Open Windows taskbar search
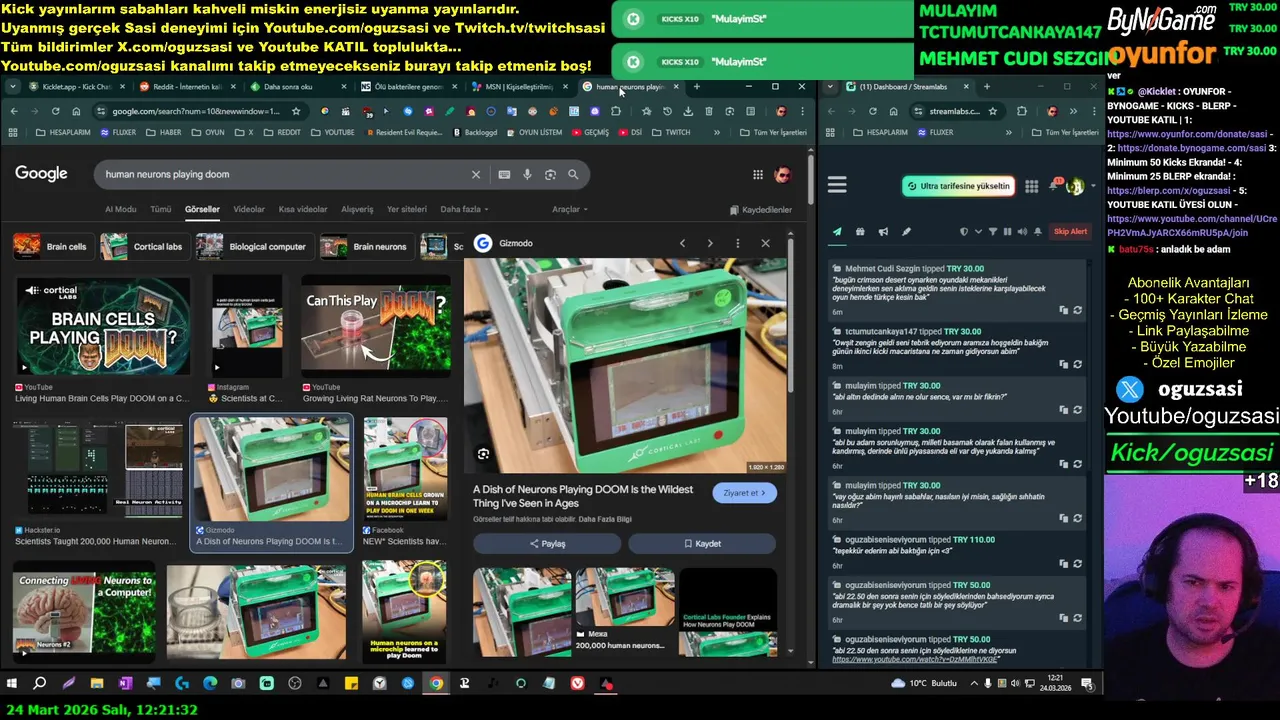This screenshot has width=1280, height=720. (40, 683)
